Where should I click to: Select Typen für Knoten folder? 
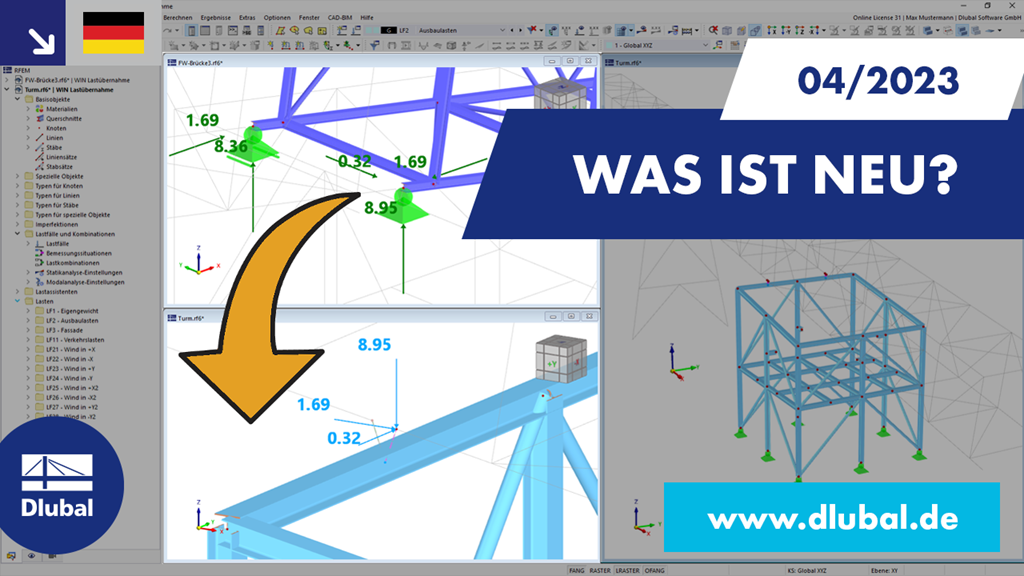(x=59, y=186)
